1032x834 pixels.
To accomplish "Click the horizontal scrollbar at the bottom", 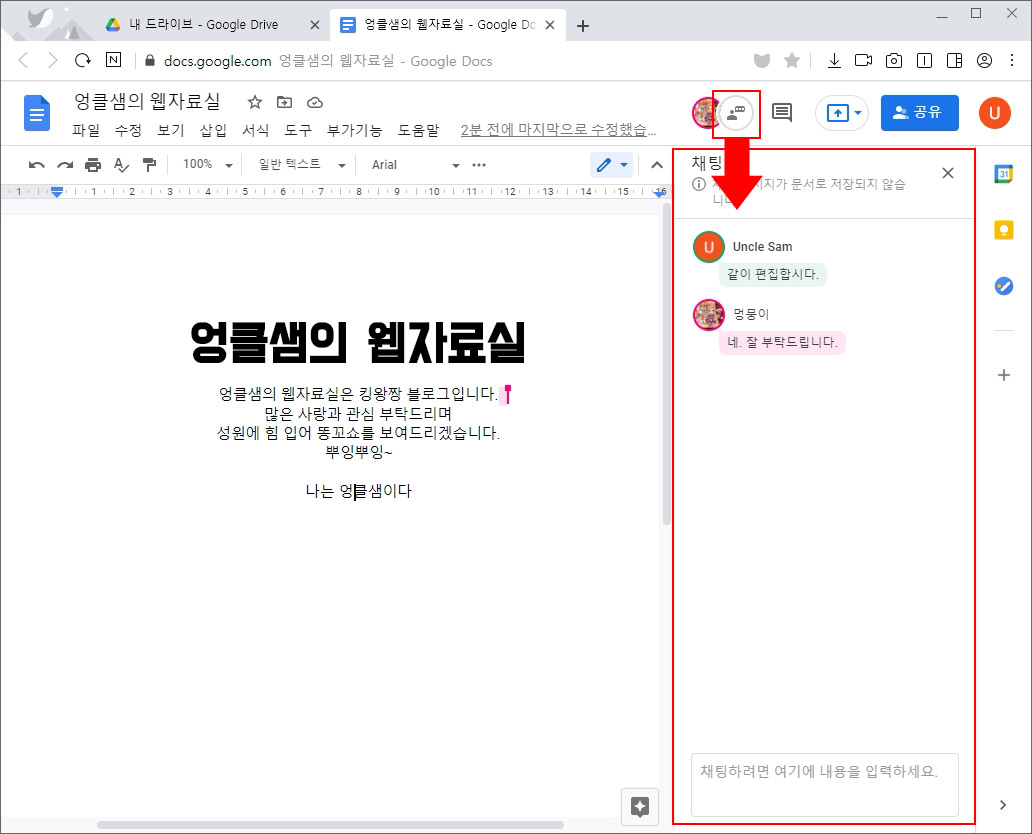I will coord(330,825).
